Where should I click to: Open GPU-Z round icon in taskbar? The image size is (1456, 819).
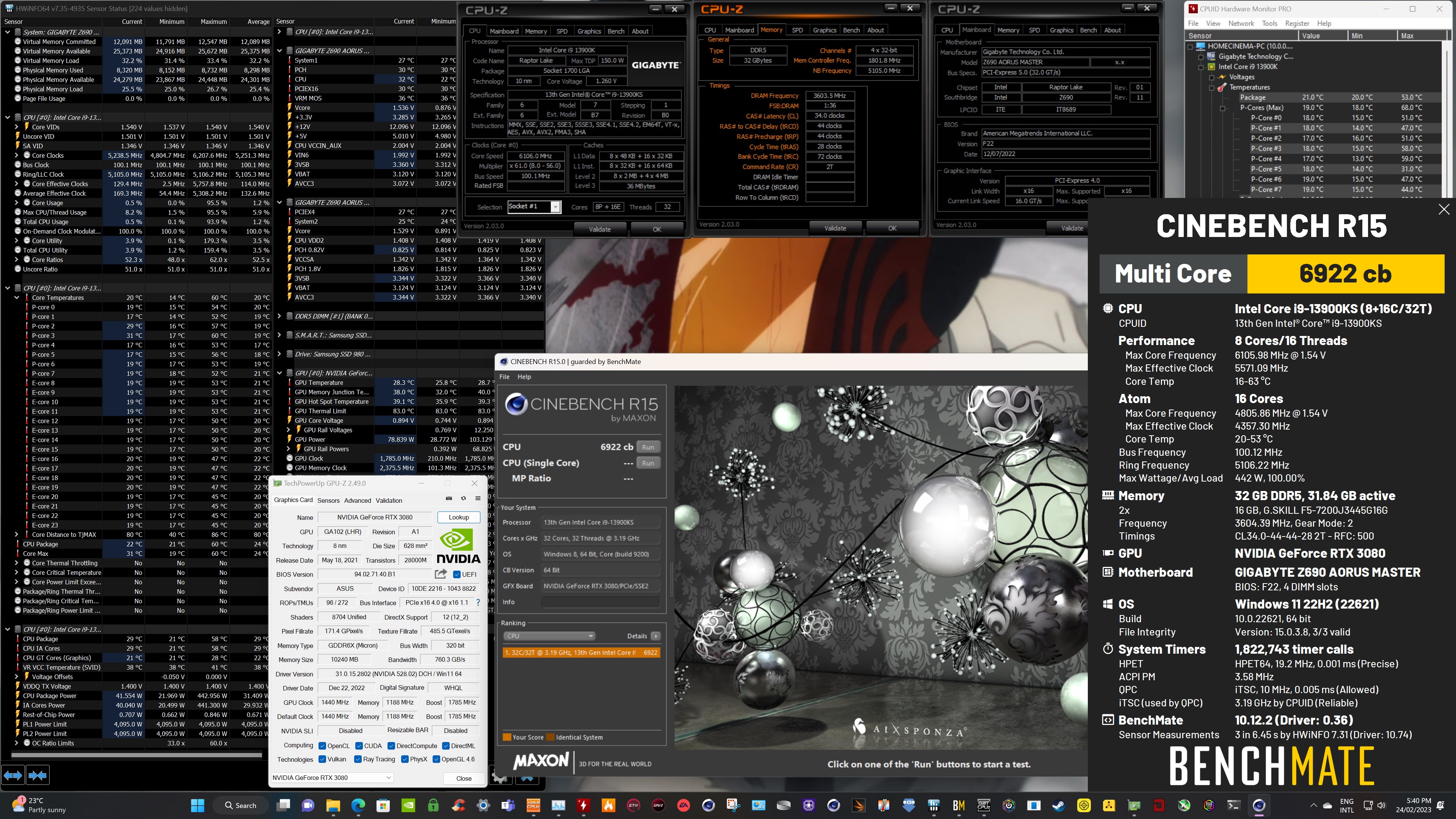coord(659,805)
